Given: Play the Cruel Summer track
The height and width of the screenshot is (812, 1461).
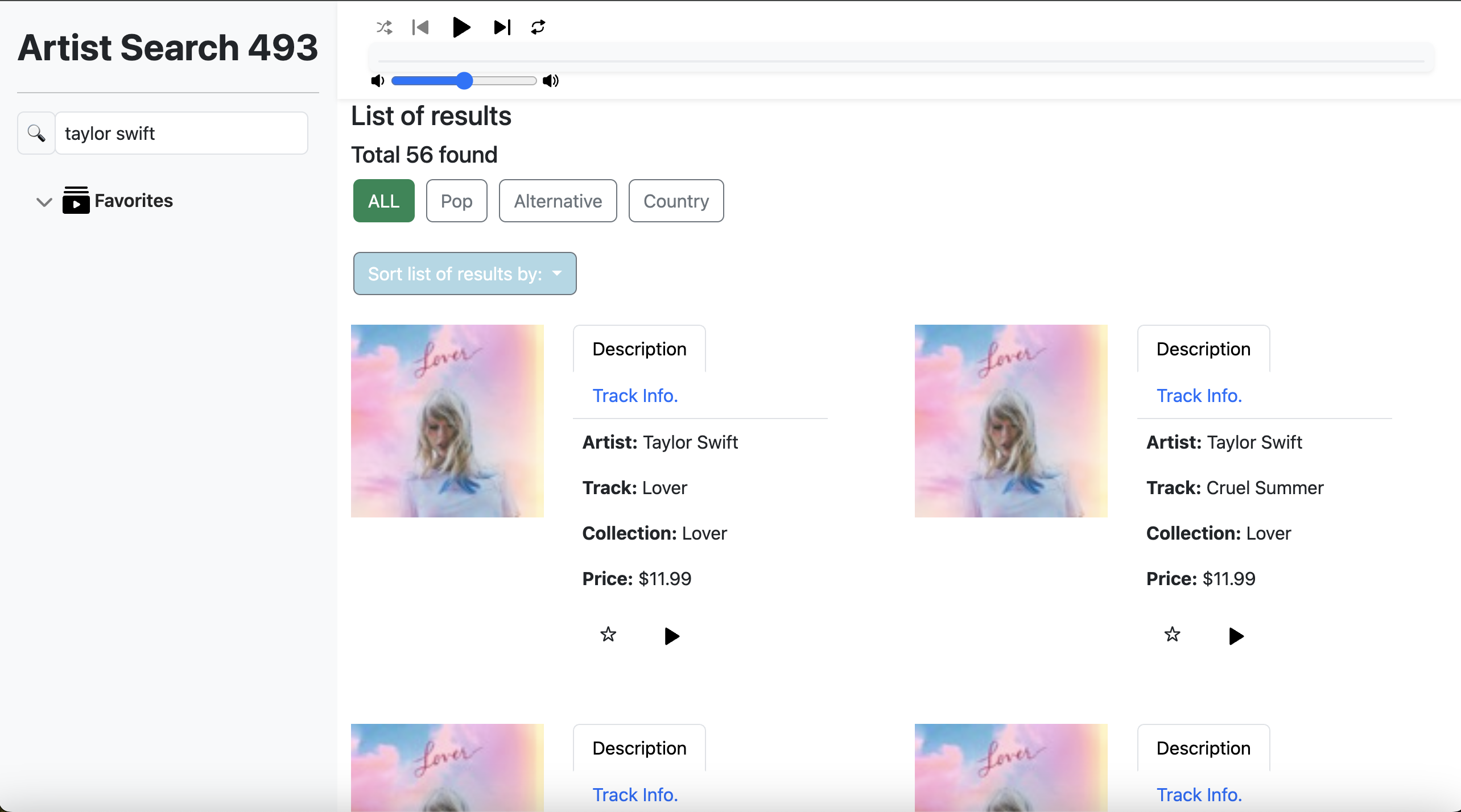Looking at the screenshot, I should coord(1236,636).
